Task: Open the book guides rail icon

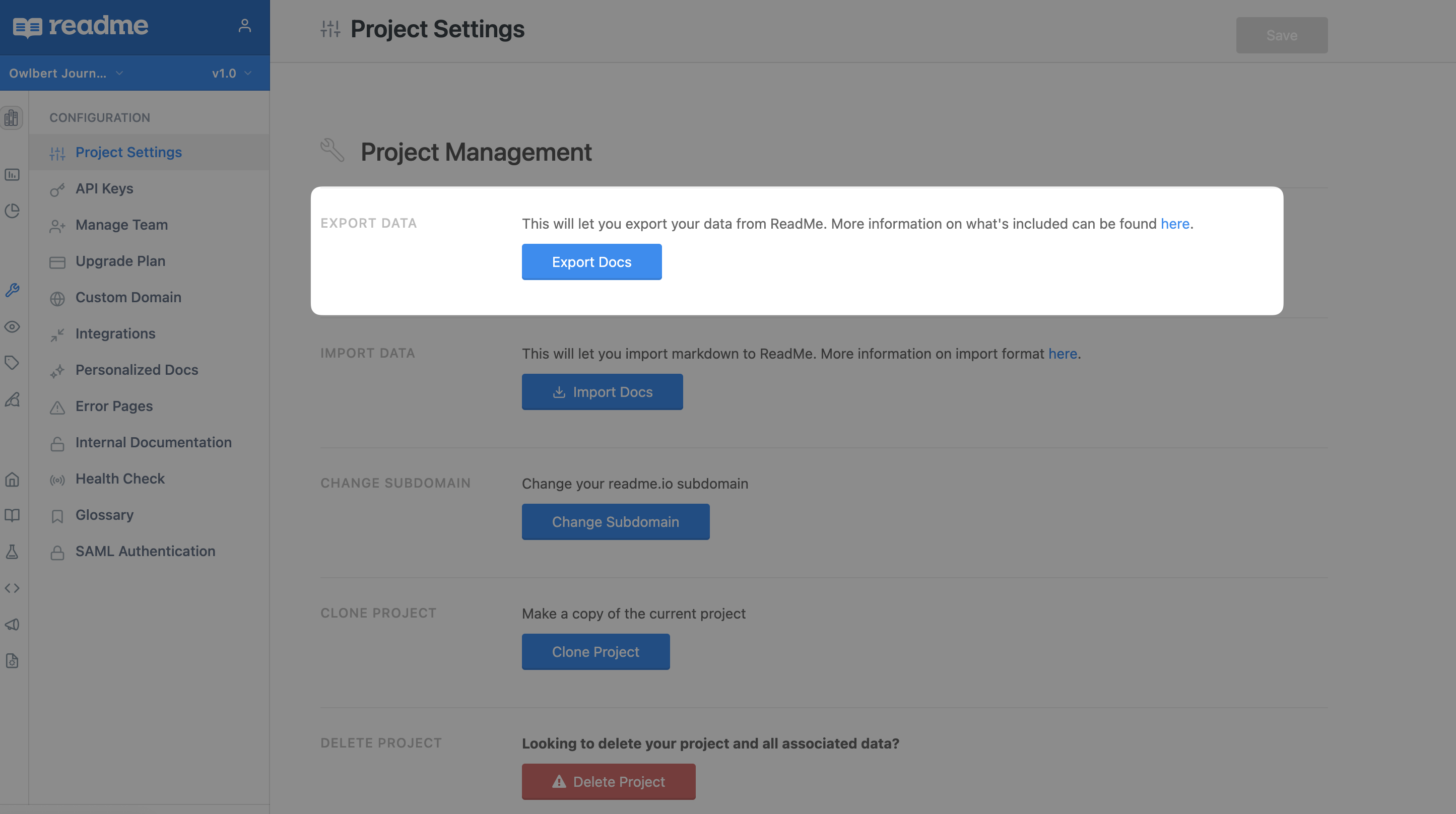Action: tap(13, 515)
